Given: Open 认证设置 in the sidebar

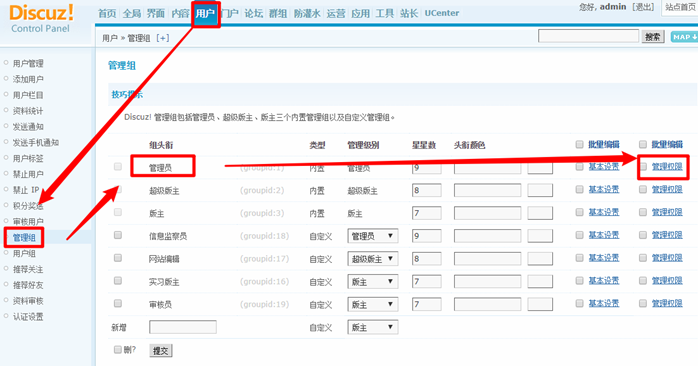Looking at the screenshot, I should (x=28, y=317).
